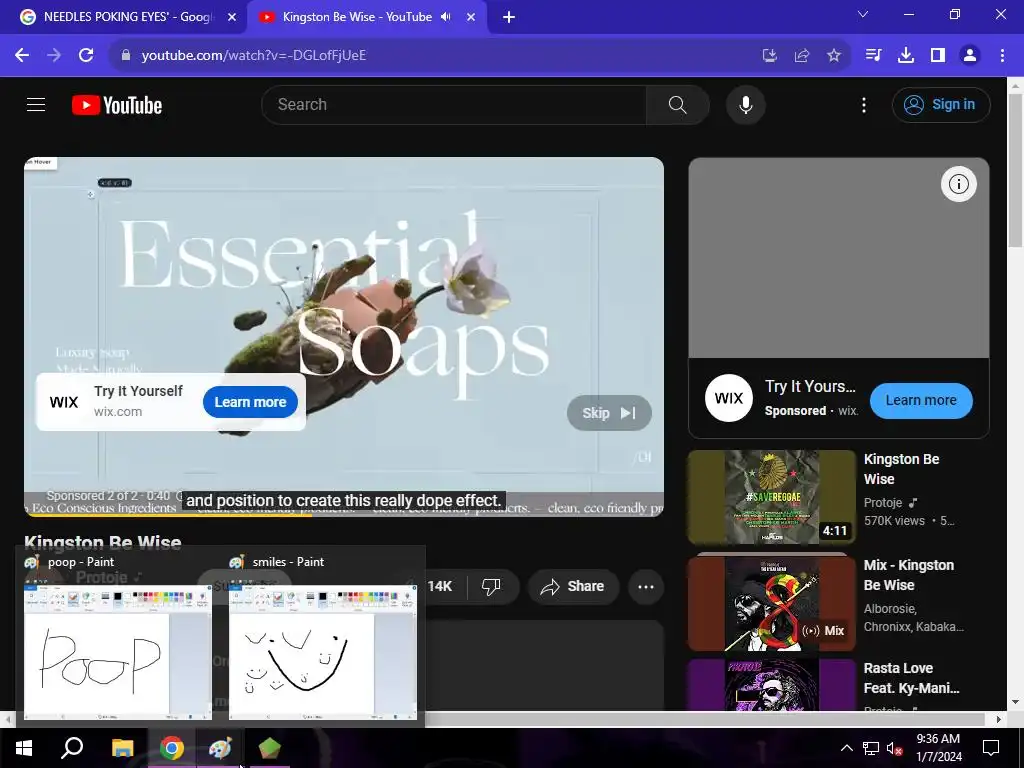Image resolution: width=1024 pixels, height=768 pixels.
Task: Click Paint icon in taskbar
Action: pyautogui.click(x=220, y=748)
